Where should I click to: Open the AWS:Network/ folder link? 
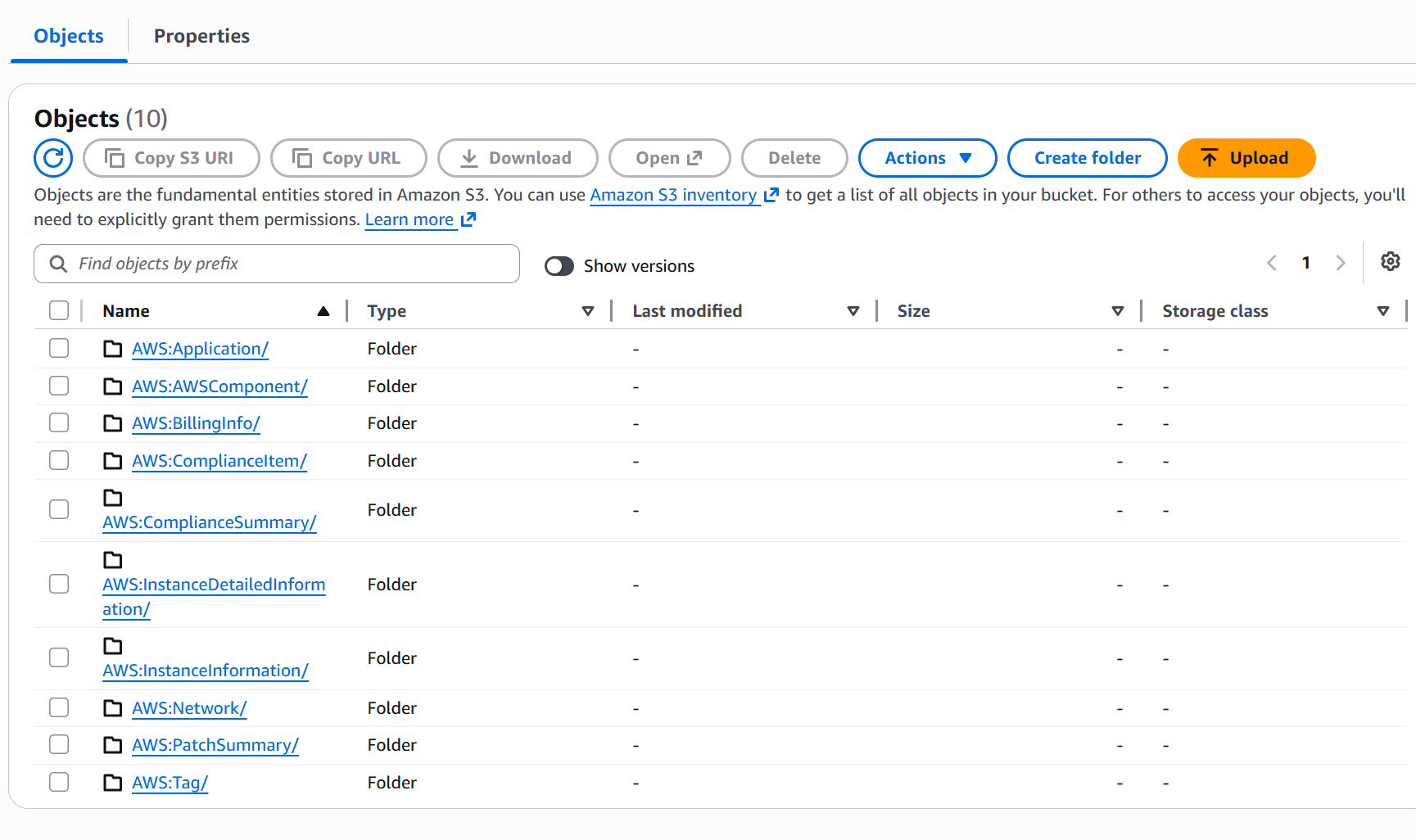(x=189, y=708)
